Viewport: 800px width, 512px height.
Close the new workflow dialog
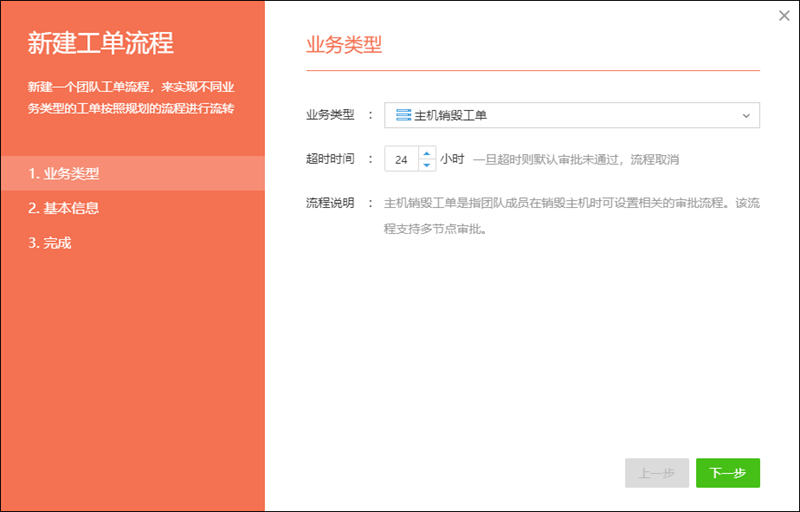(784, 16)
